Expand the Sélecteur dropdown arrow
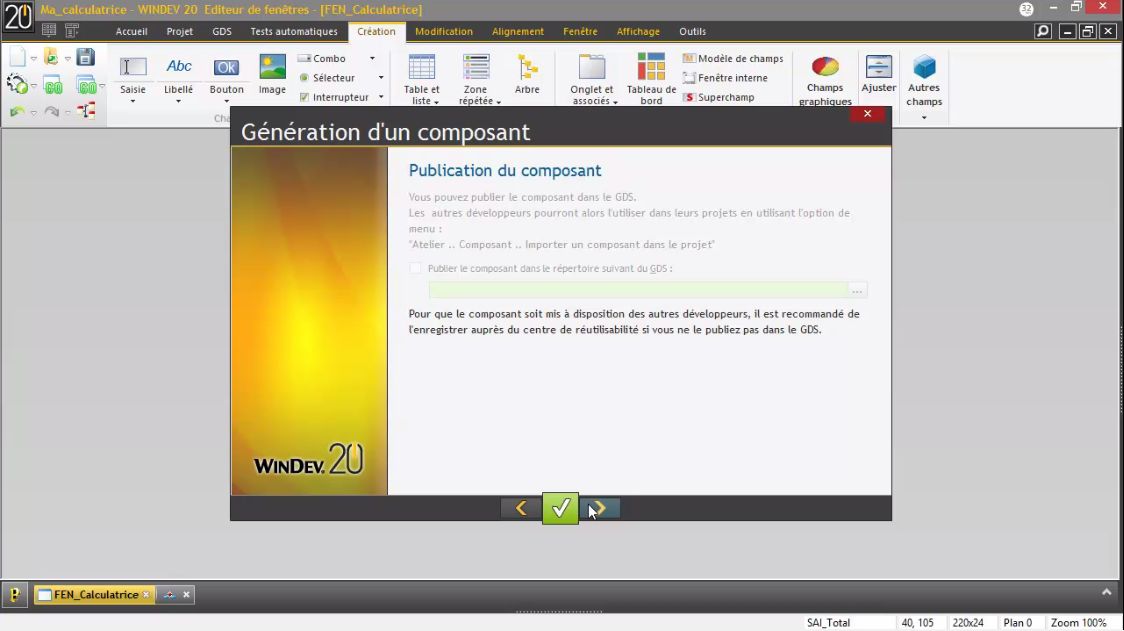The image size is (1124, 631). [381, 77]
